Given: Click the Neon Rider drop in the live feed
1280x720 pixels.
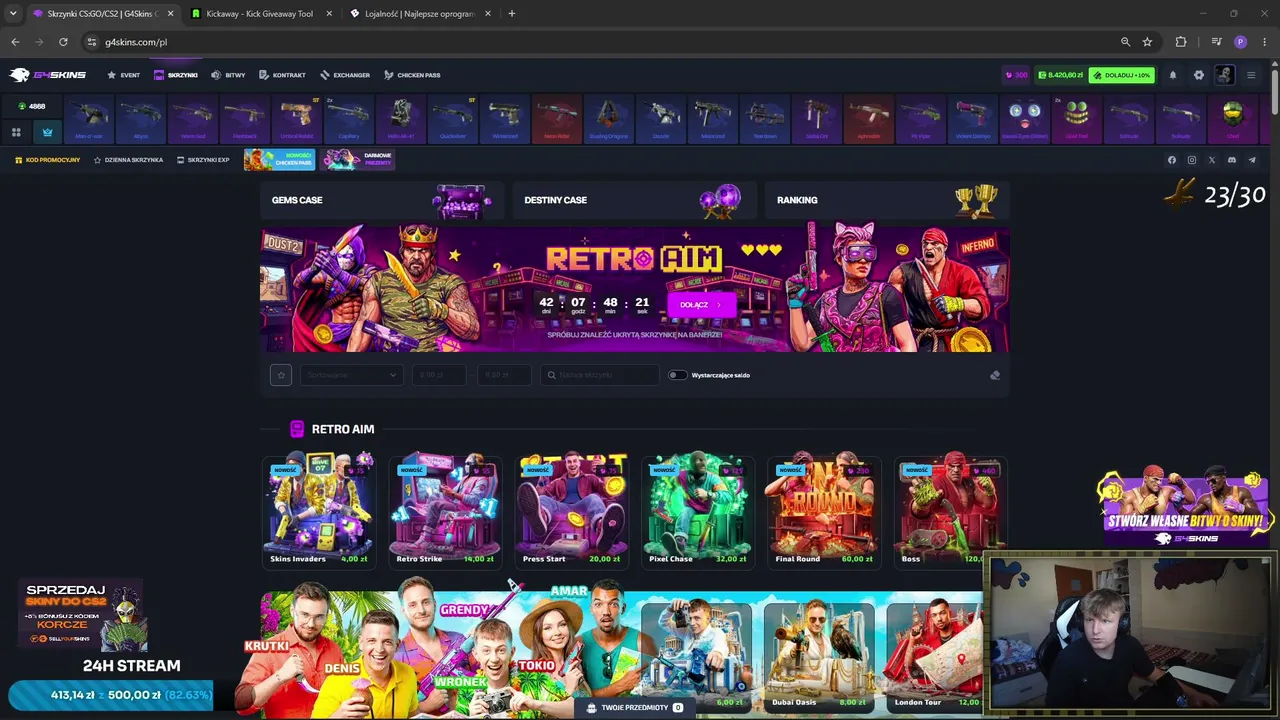Looking at the screenshot, I should [x=556, y=120].
